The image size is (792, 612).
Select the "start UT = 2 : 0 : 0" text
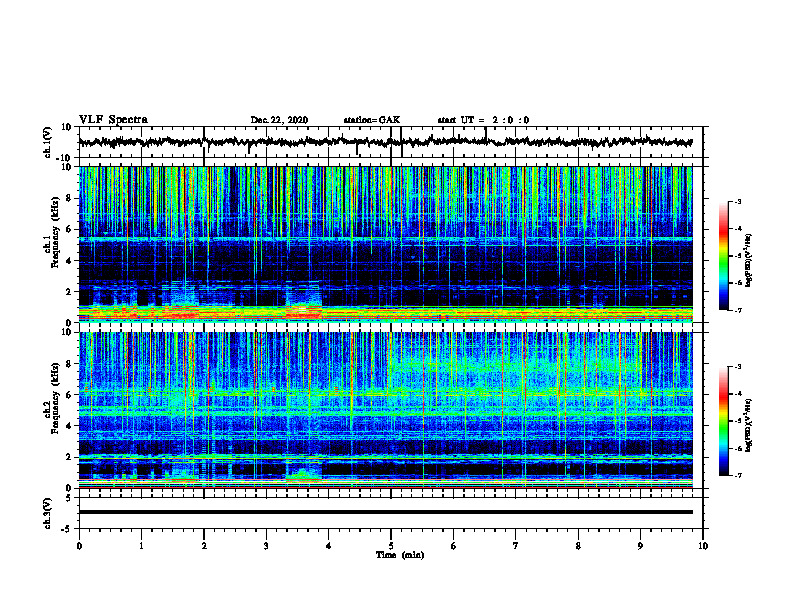point(483,120)
